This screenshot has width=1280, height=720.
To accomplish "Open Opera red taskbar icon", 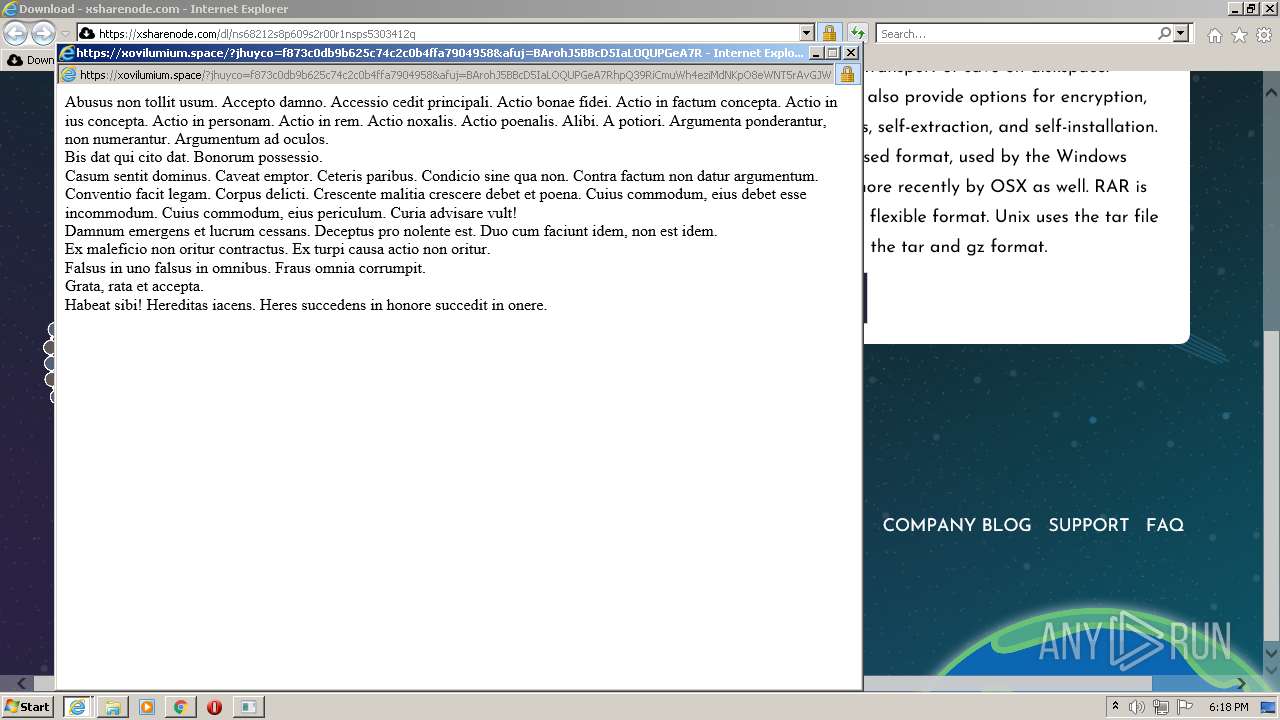I will pyautogui.click(x=214, y=707).
